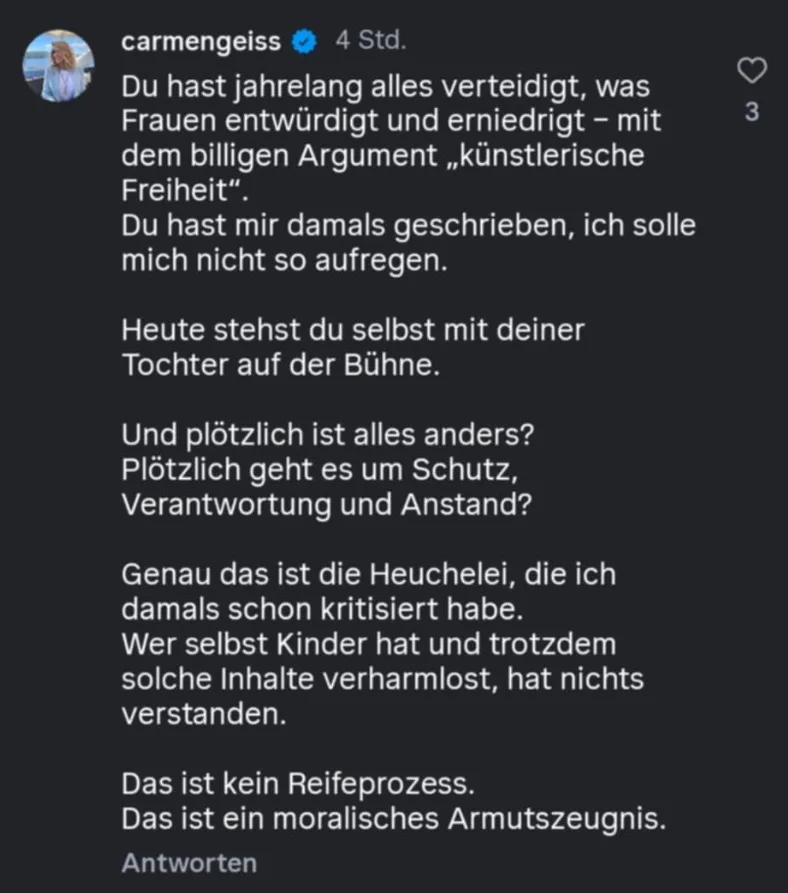This screenshot has height=893, width=788.
Task: View the likes count of 3
Action: click(751, 113)
